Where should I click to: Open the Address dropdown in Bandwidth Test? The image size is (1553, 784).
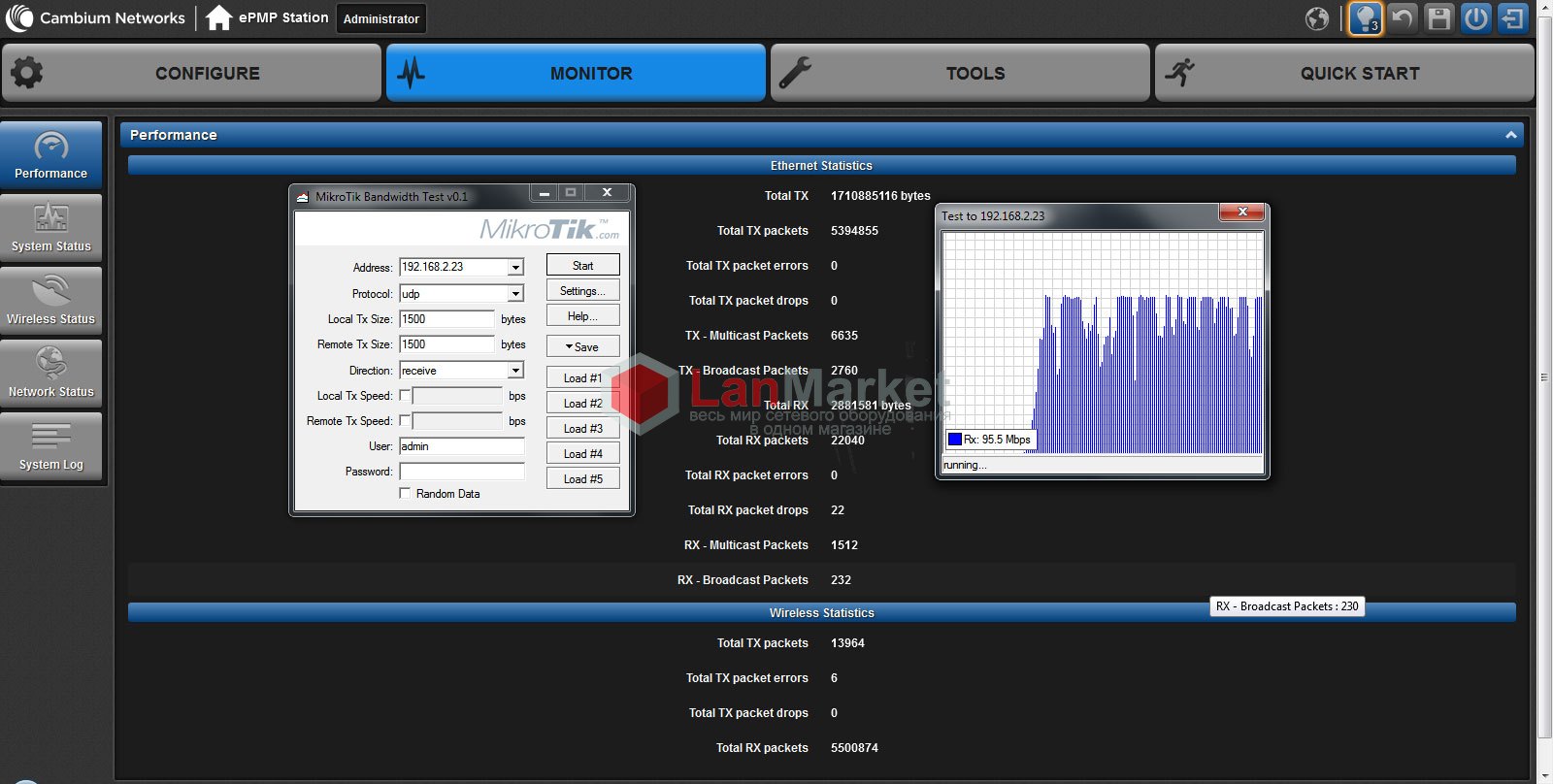515,267
